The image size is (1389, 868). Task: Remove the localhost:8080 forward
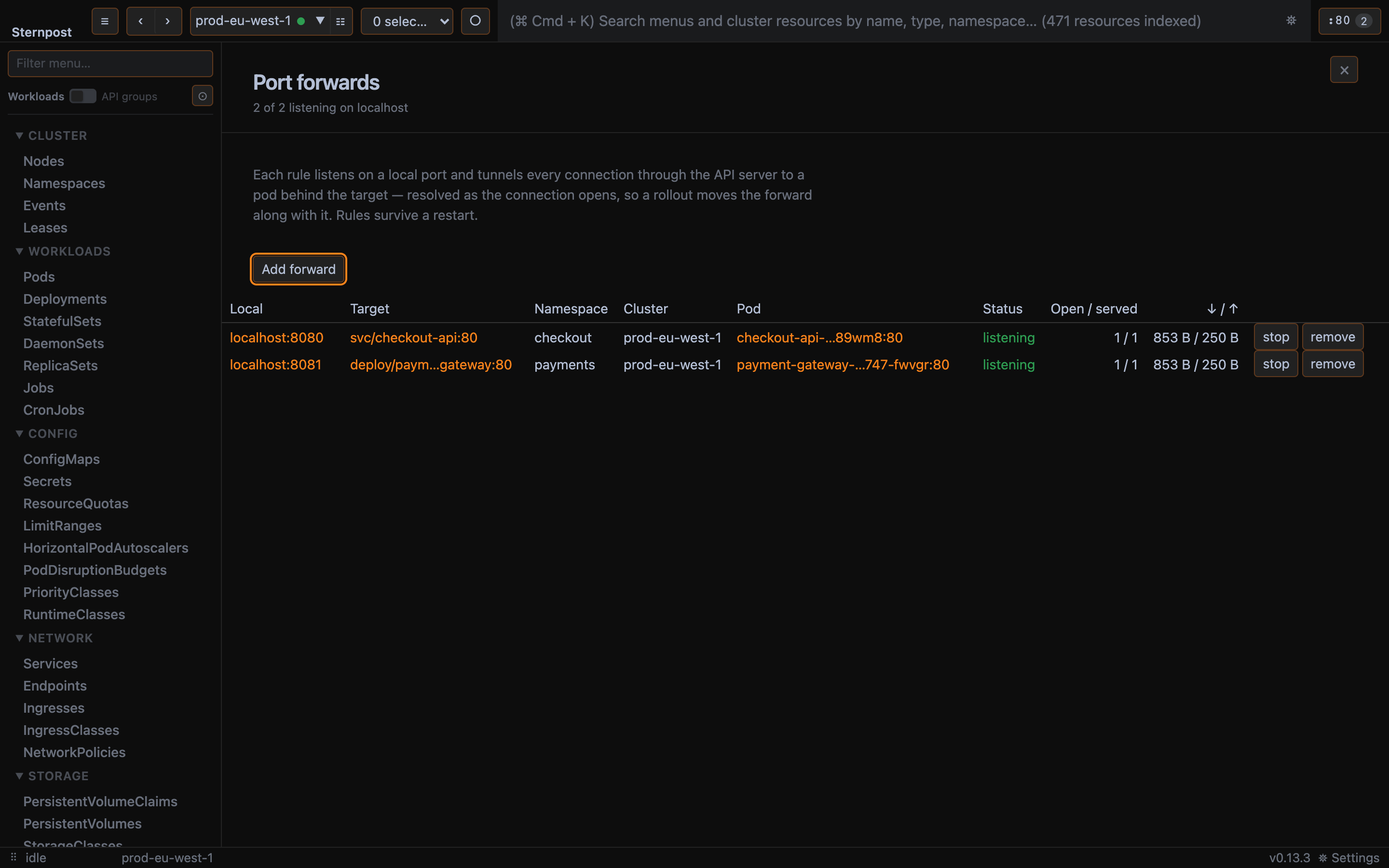pos(1332,337)
